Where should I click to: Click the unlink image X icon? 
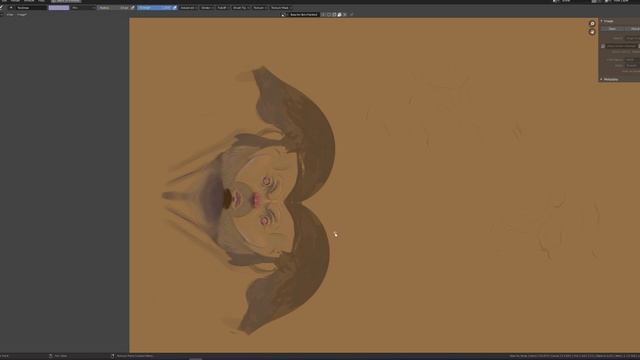pyautogui.click(x=345, y=15)
